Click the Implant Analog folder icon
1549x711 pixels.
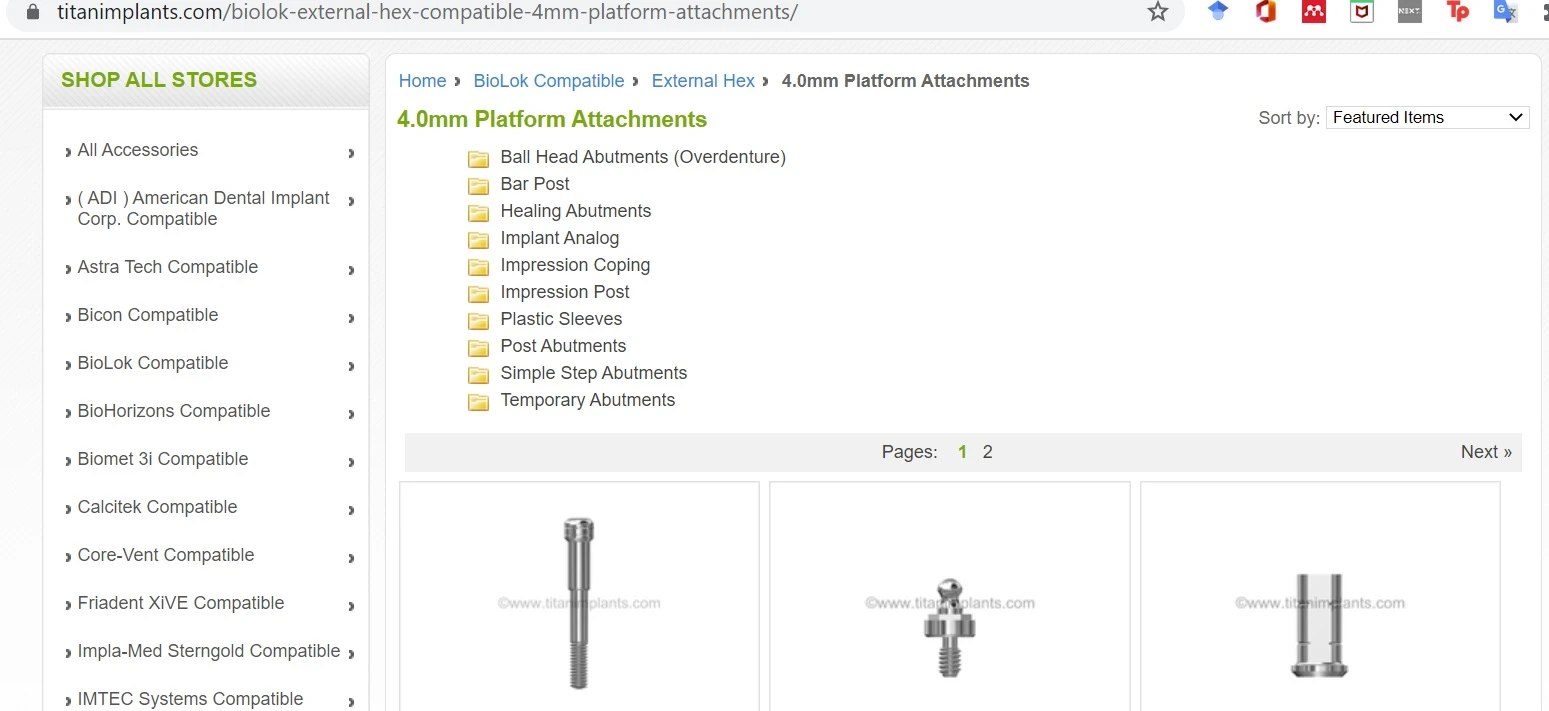[479, 240]
